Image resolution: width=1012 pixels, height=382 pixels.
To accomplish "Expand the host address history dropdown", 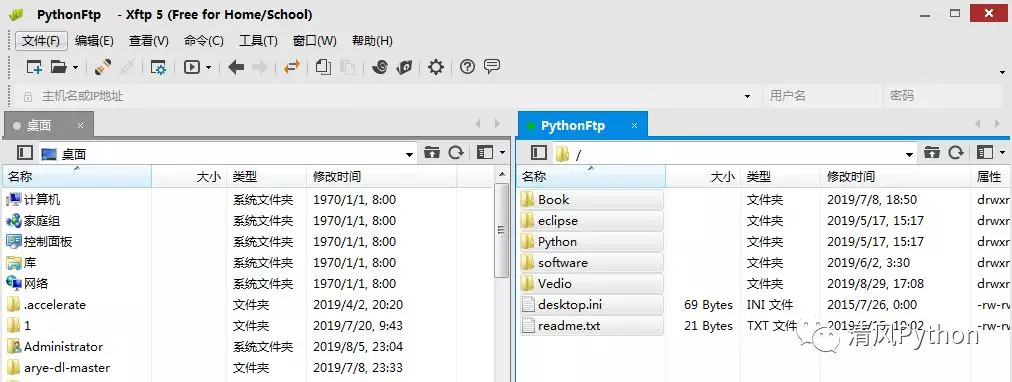I will [x=747, y=97].
